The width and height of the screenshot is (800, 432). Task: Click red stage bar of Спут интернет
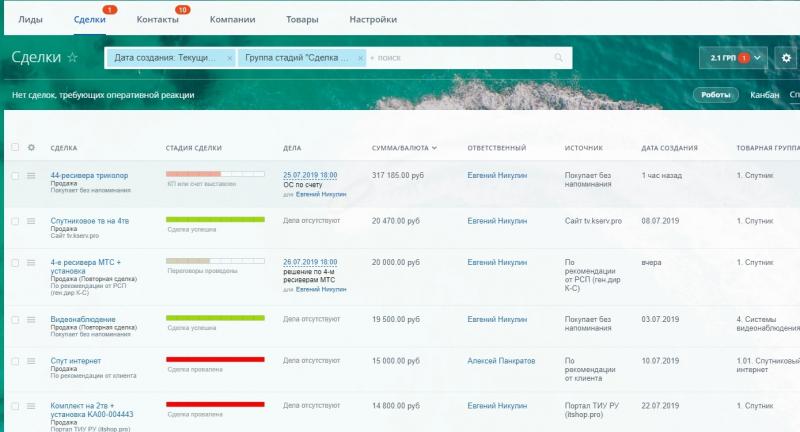[x=215, y=360]
